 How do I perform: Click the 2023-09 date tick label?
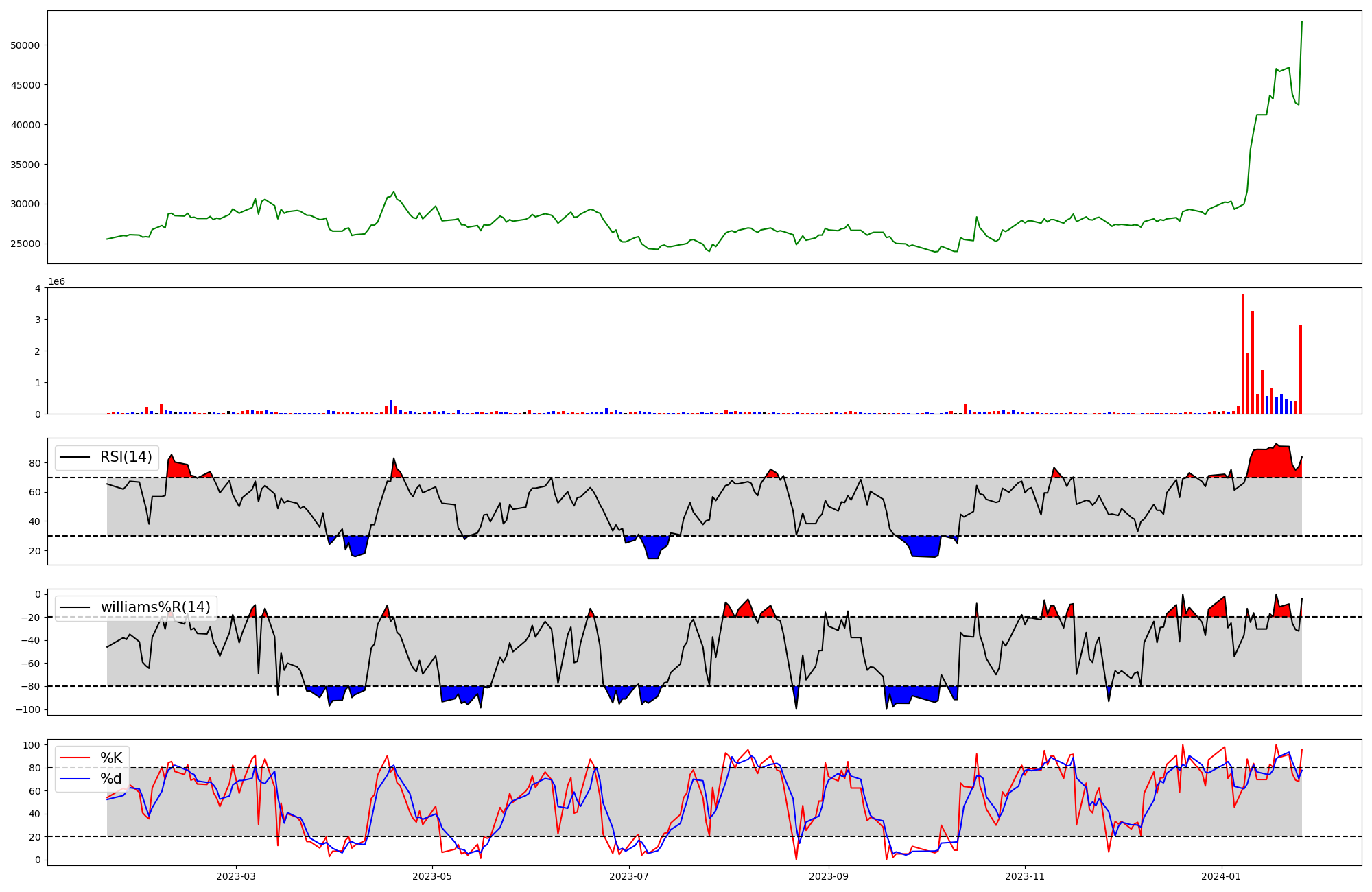(829, 876)
